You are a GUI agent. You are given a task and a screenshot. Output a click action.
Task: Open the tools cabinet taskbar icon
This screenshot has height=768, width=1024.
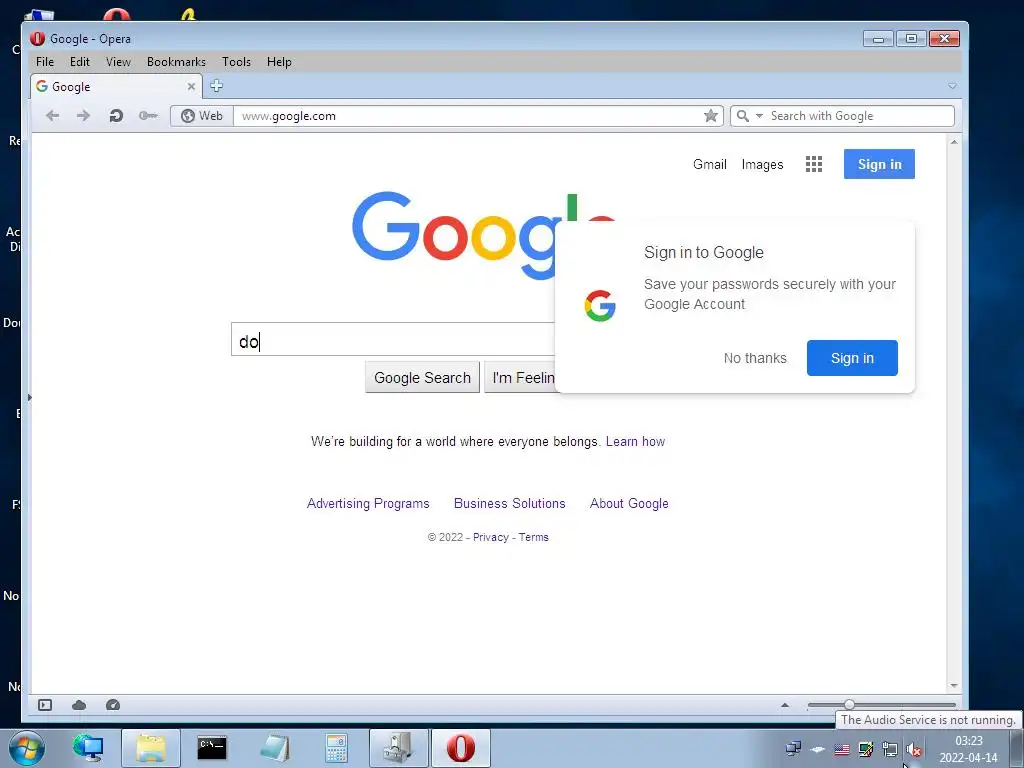tap(398, 748)
